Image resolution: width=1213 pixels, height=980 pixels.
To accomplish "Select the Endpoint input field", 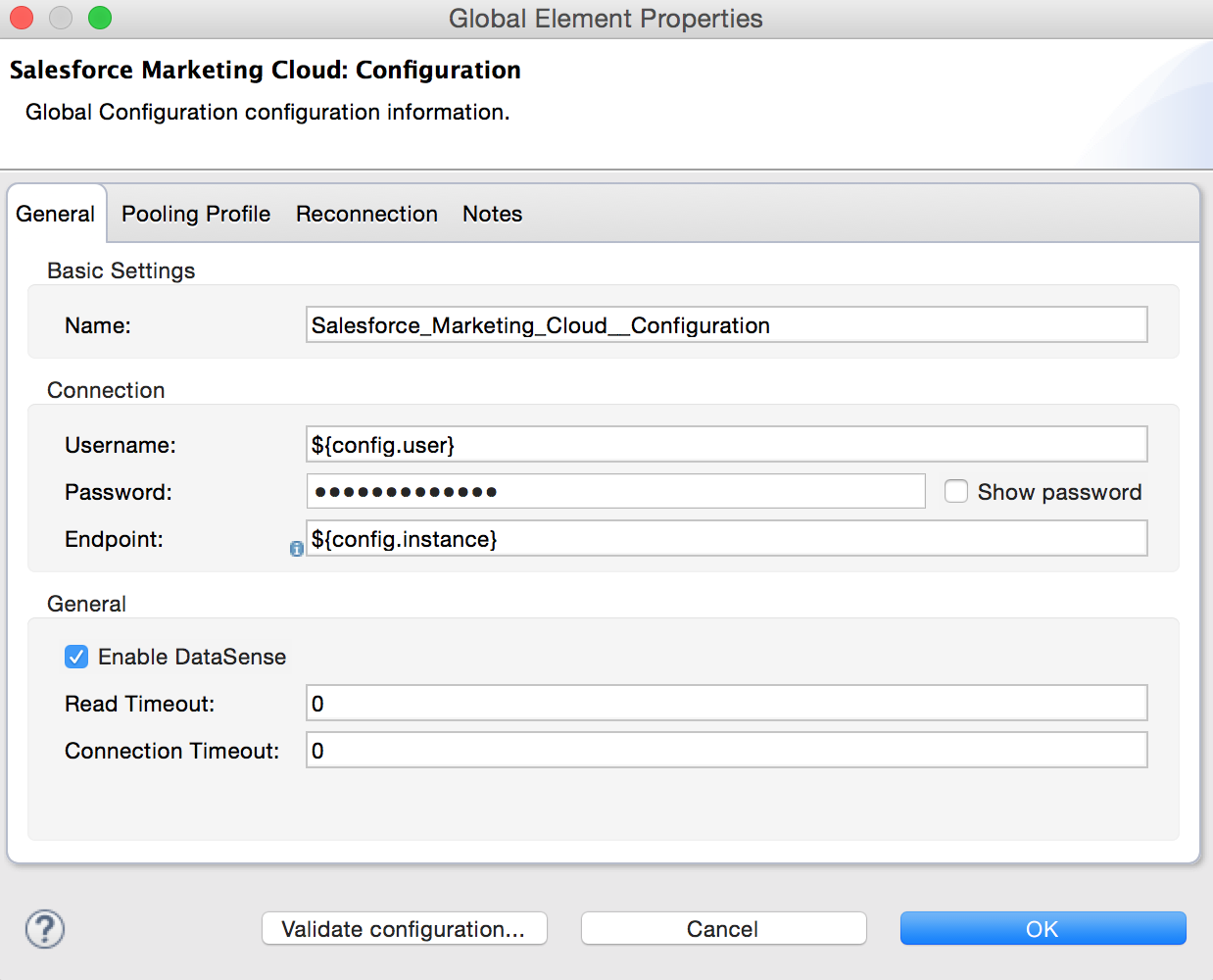I will pos(726,539).
